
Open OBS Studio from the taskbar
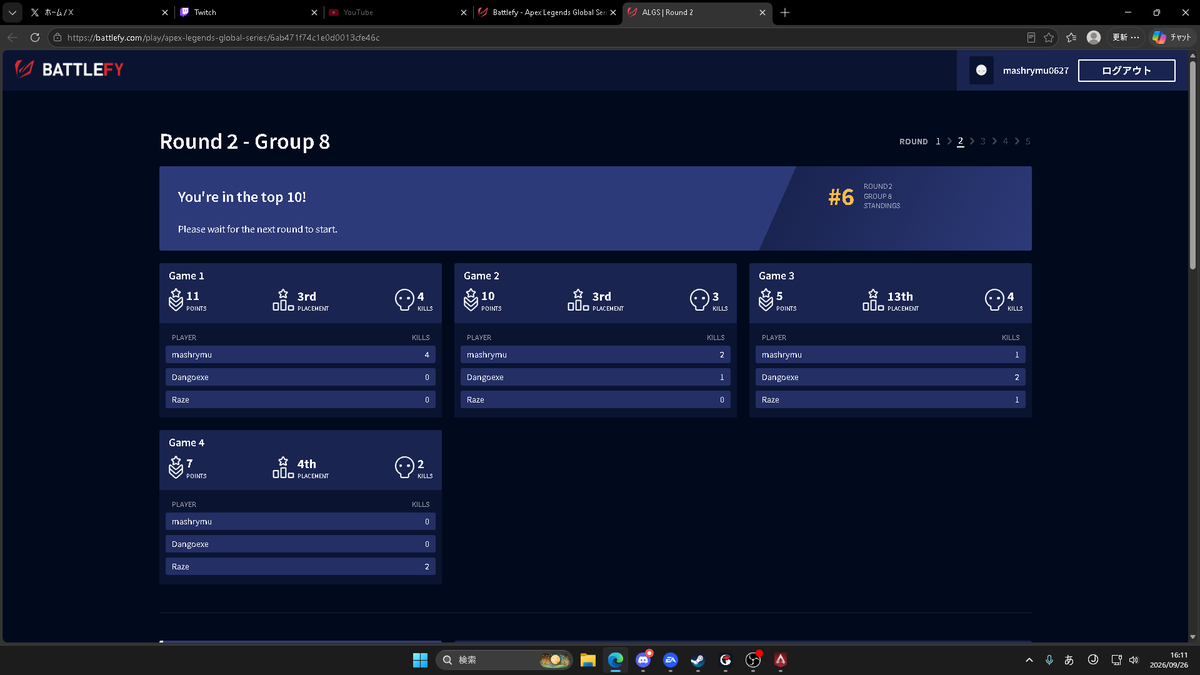[x=753, y=660]
